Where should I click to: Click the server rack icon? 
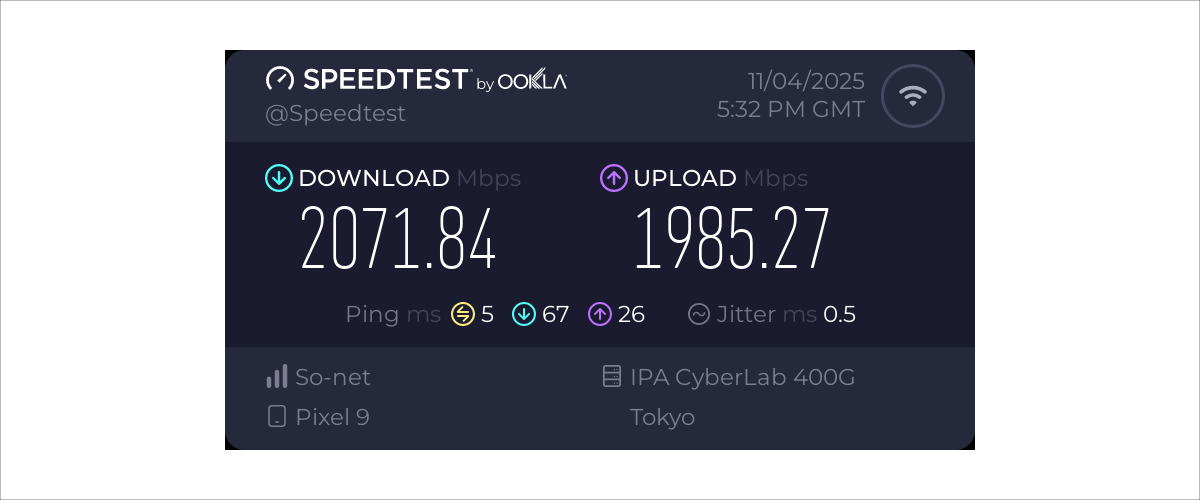click(x=612, y=377)
